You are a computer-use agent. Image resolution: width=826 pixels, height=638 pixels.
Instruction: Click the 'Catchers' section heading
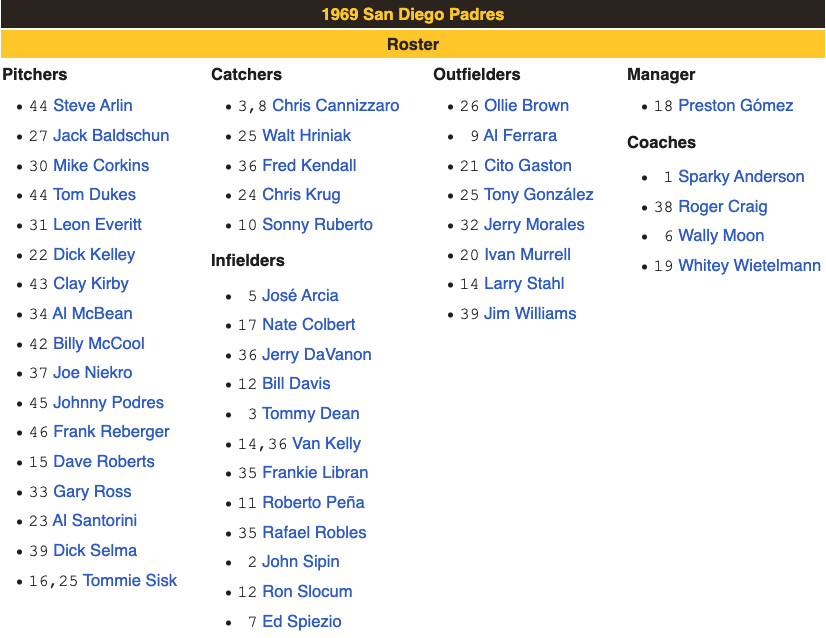(247, 74)
